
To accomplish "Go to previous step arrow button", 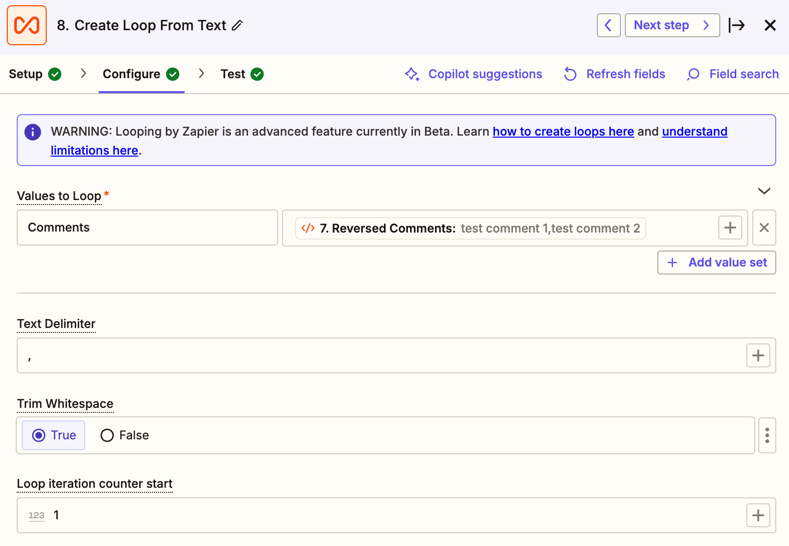I will 608,25.
